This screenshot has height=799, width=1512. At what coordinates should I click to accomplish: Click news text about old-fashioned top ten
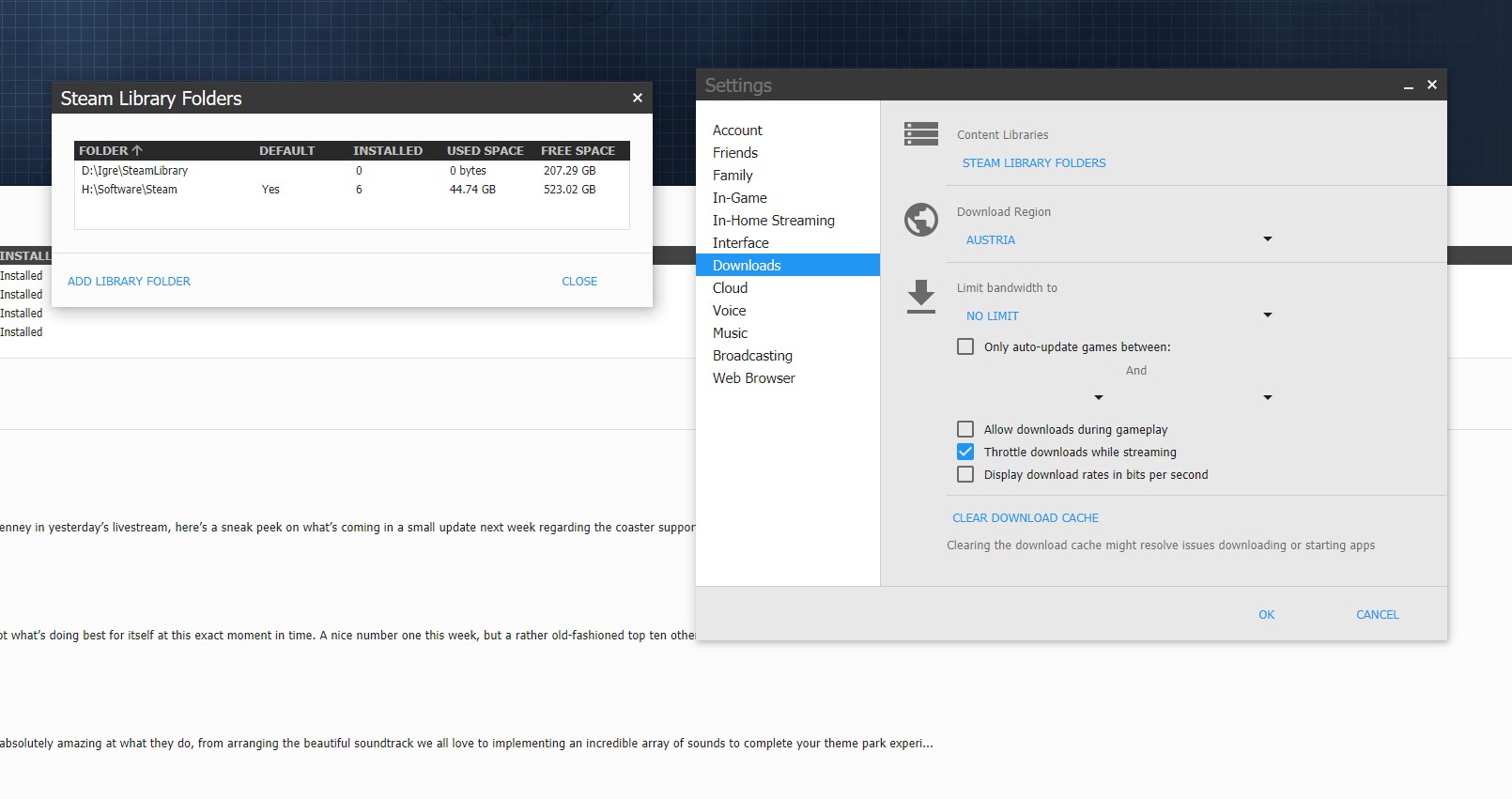[347, 636]
